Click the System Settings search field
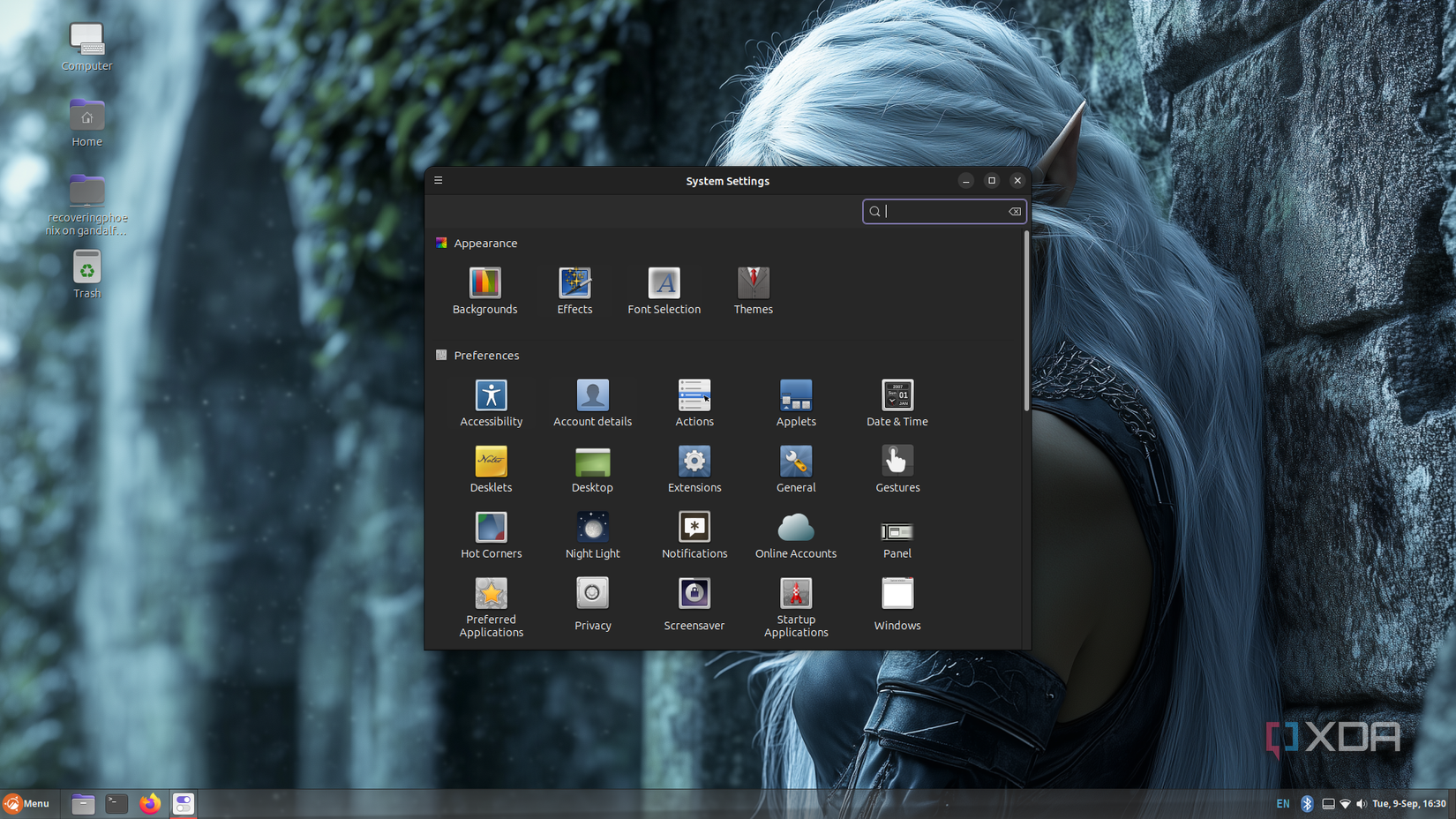This screenshot has width=1456, height=819. click(x=944, y=211)
